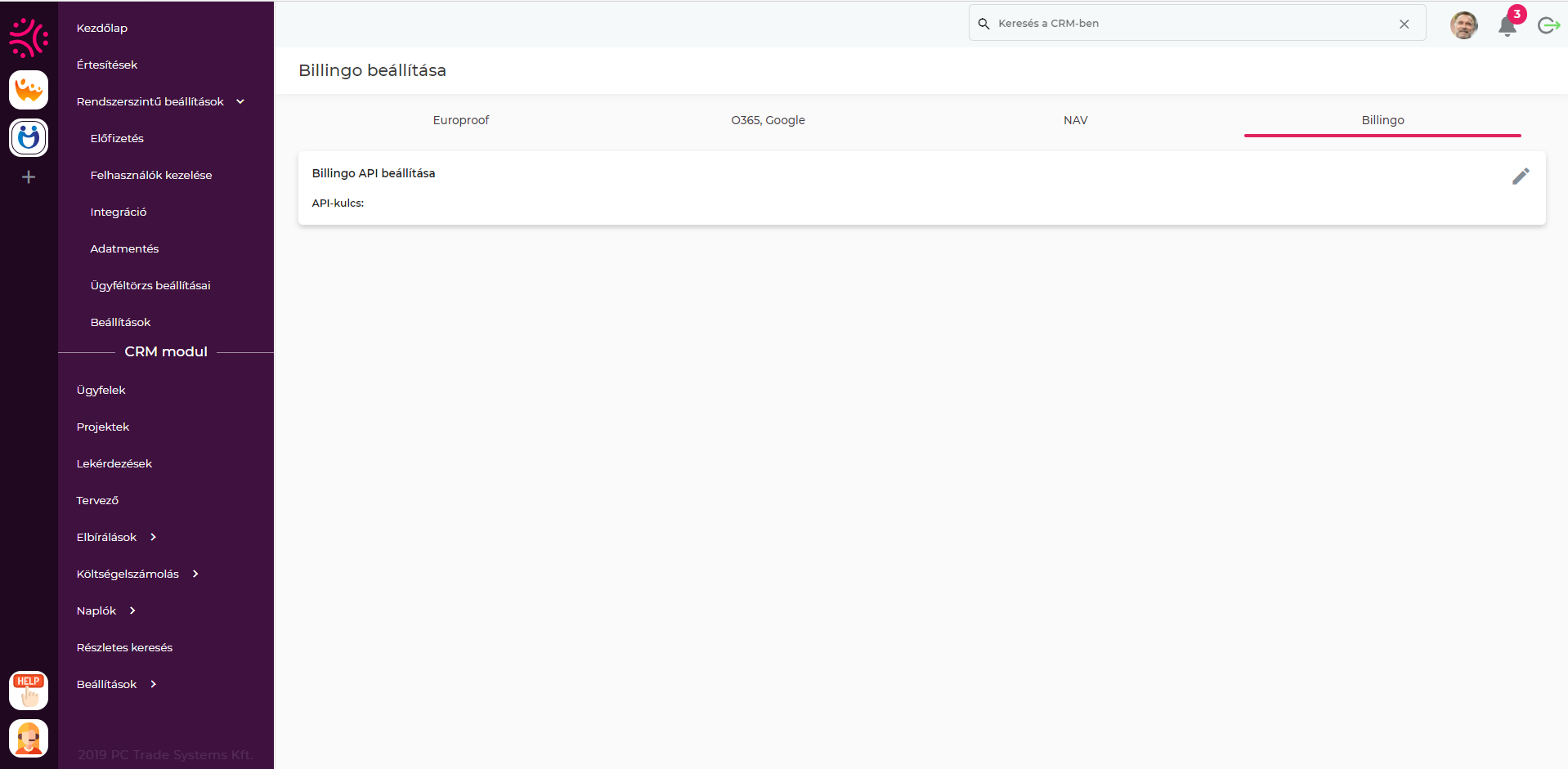Clear the search field with X

coord(1404,24)
